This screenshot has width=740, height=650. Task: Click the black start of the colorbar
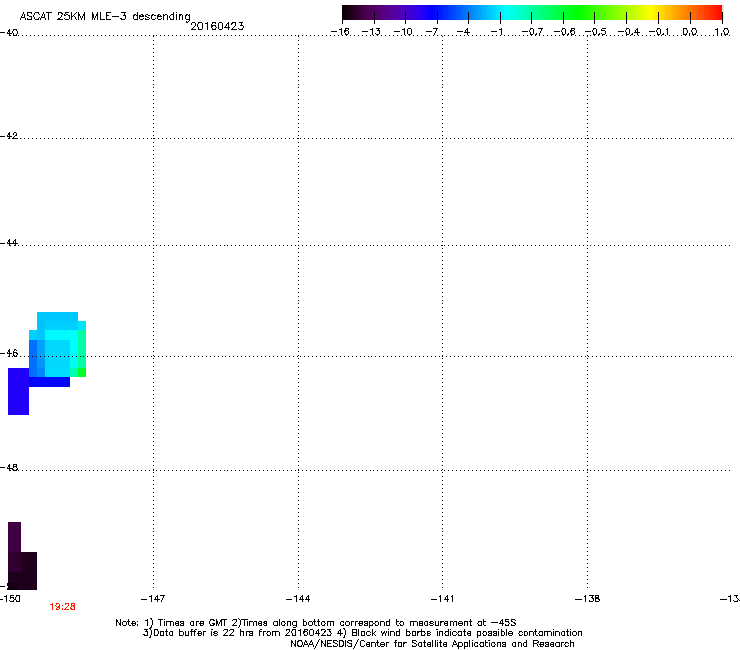pos(349,13)
